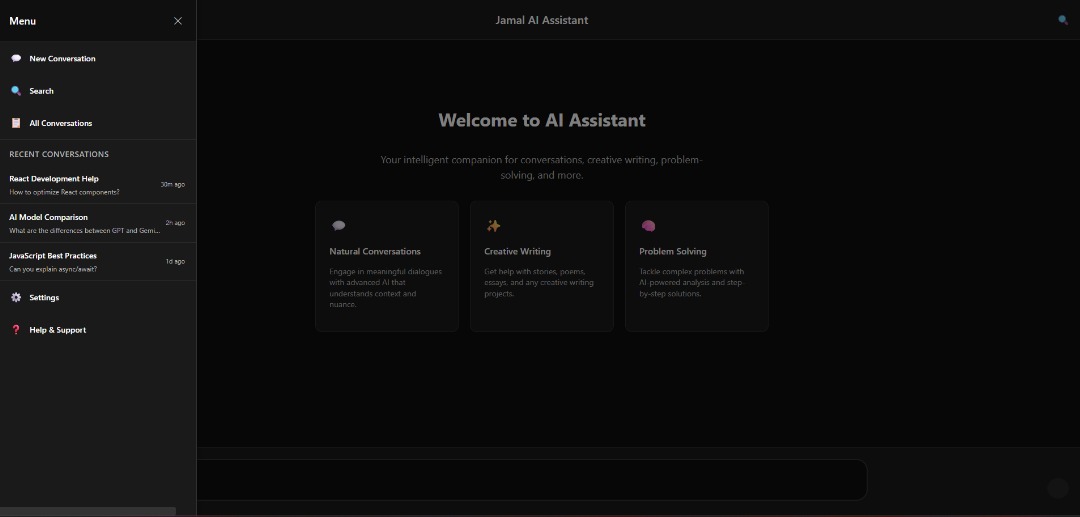The width and height of the screenshot is (1080, 517).
Task: Select the Creative Writing card title
Action: 517,251
